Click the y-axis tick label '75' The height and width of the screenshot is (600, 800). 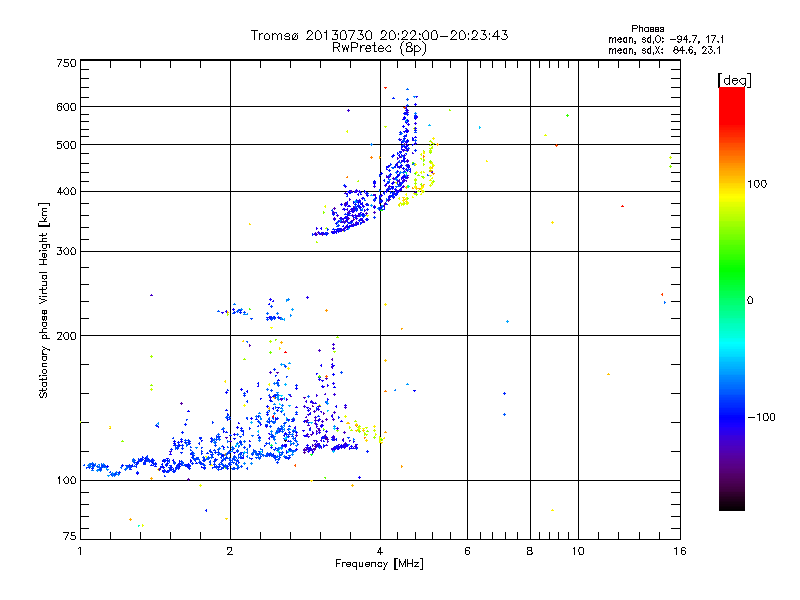[x=70, y=536]
